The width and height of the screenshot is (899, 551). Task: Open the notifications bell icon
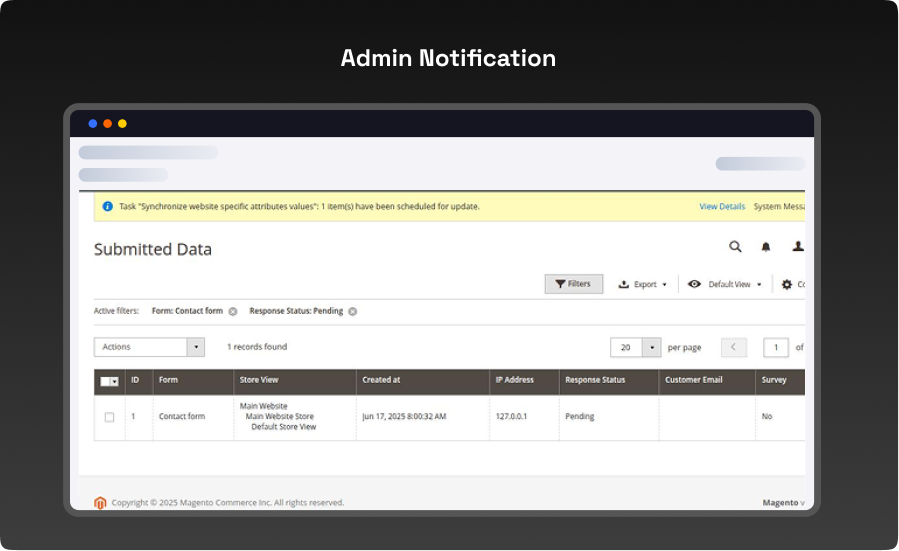point(766,247)
